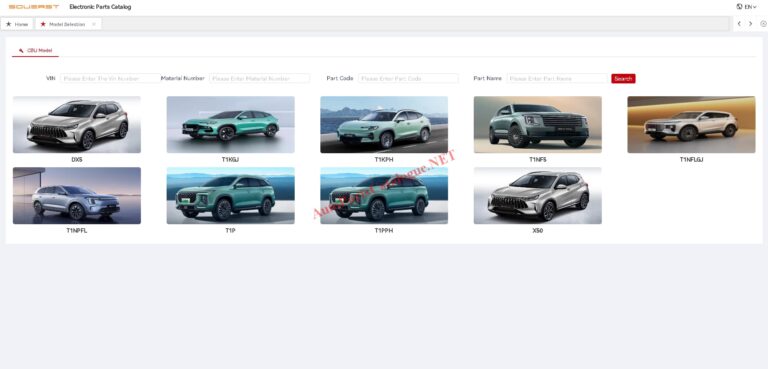Viewport: 768px width, 369px height.
Task: Open the T1NFLGJ model thumbnail
Action: coord(691,124)
